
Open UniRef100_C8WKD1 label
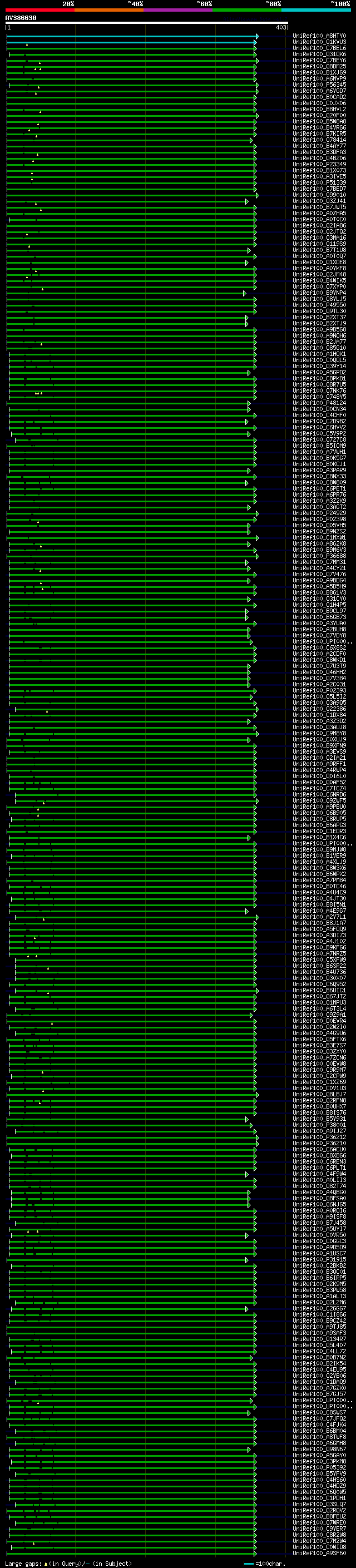coord(319,660)
